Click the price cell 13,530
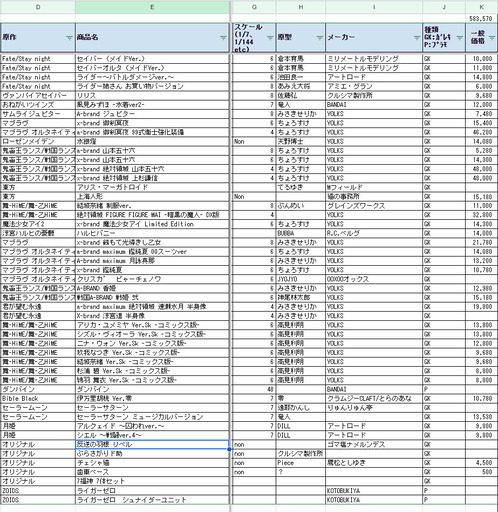The width and height of the screenshot is (498, 512). pyautogui.click(x=481, y=417)
